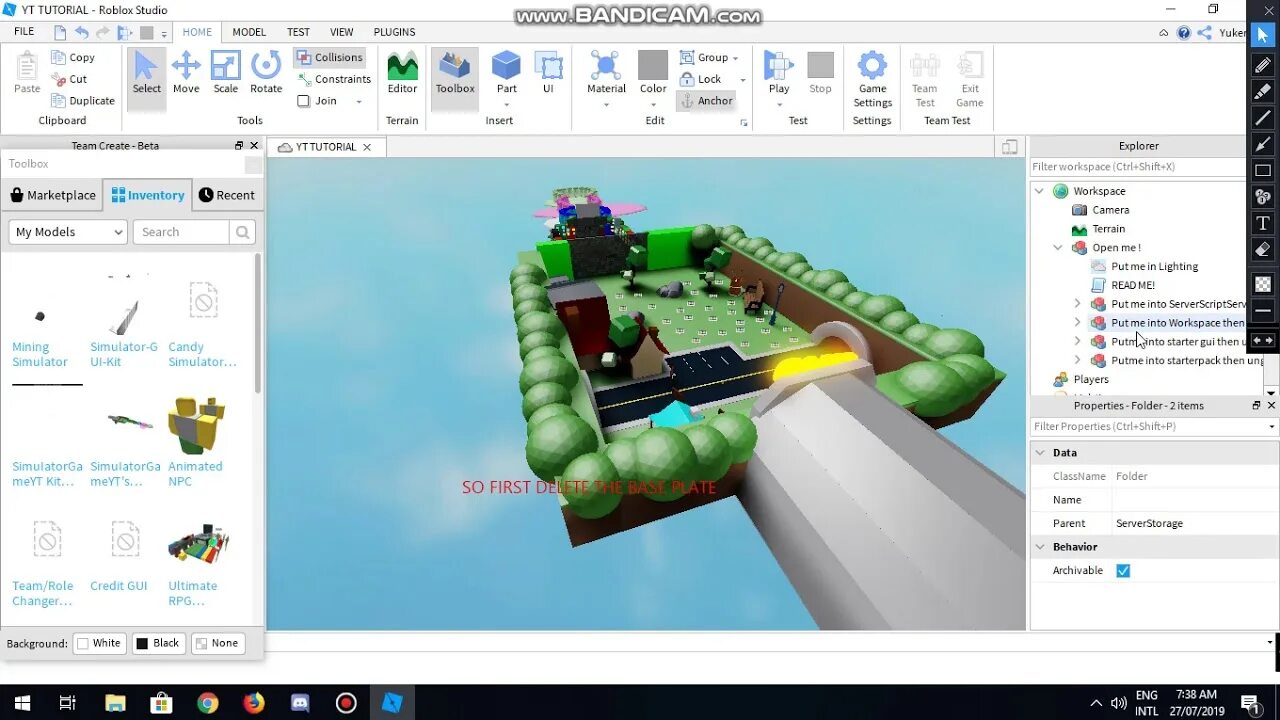Viewport: 1280px width, 720px height.
Task: Start Play test
Action: [x=779, y=73]
